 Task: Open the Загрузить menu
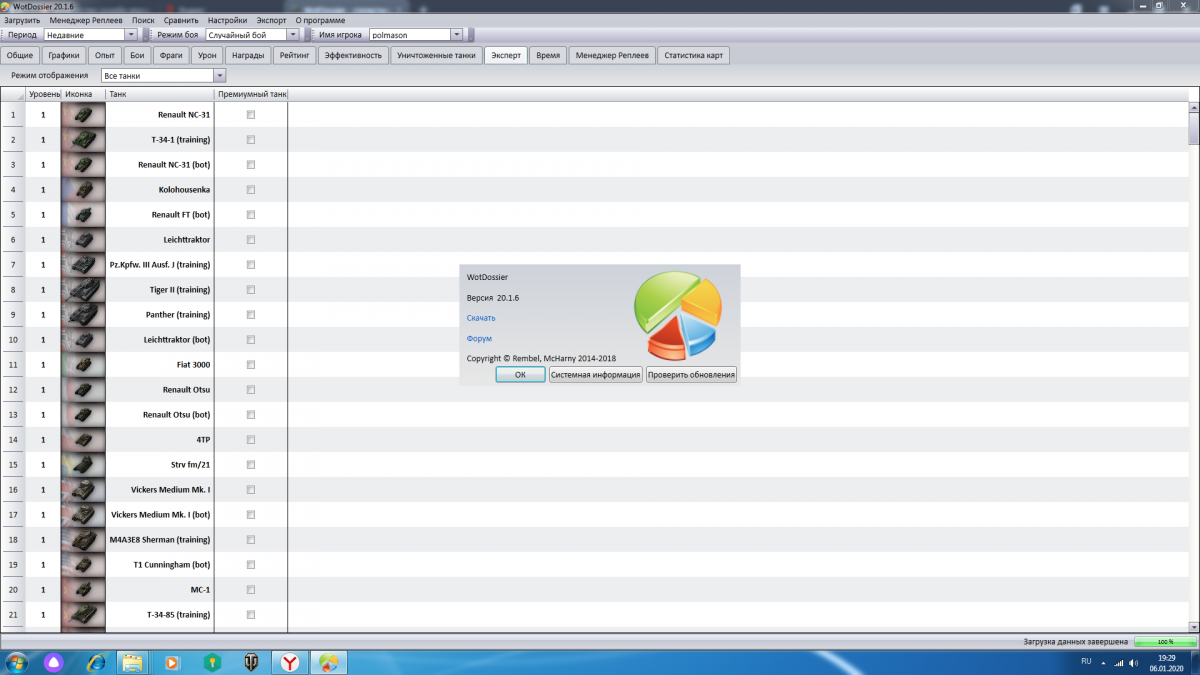coord(22,20)
